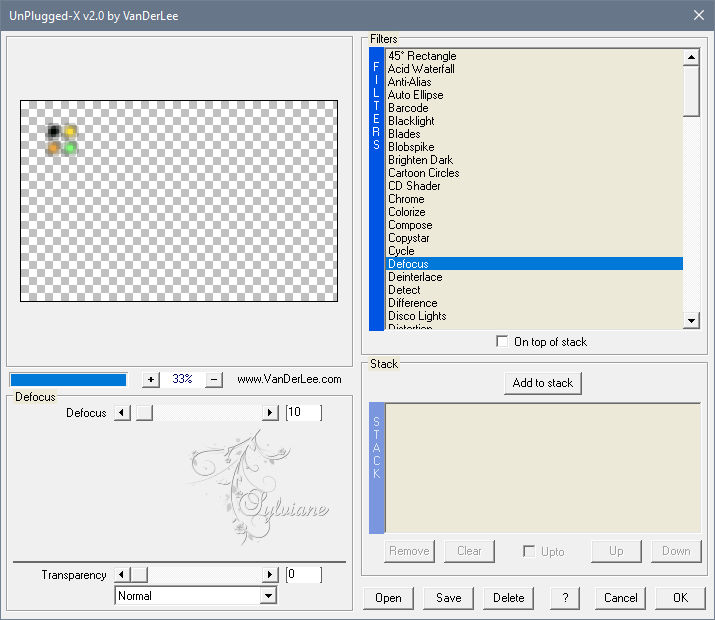Toggle the Upto checkbox
Screen dimensions: 715x620
tap(529, 551)
